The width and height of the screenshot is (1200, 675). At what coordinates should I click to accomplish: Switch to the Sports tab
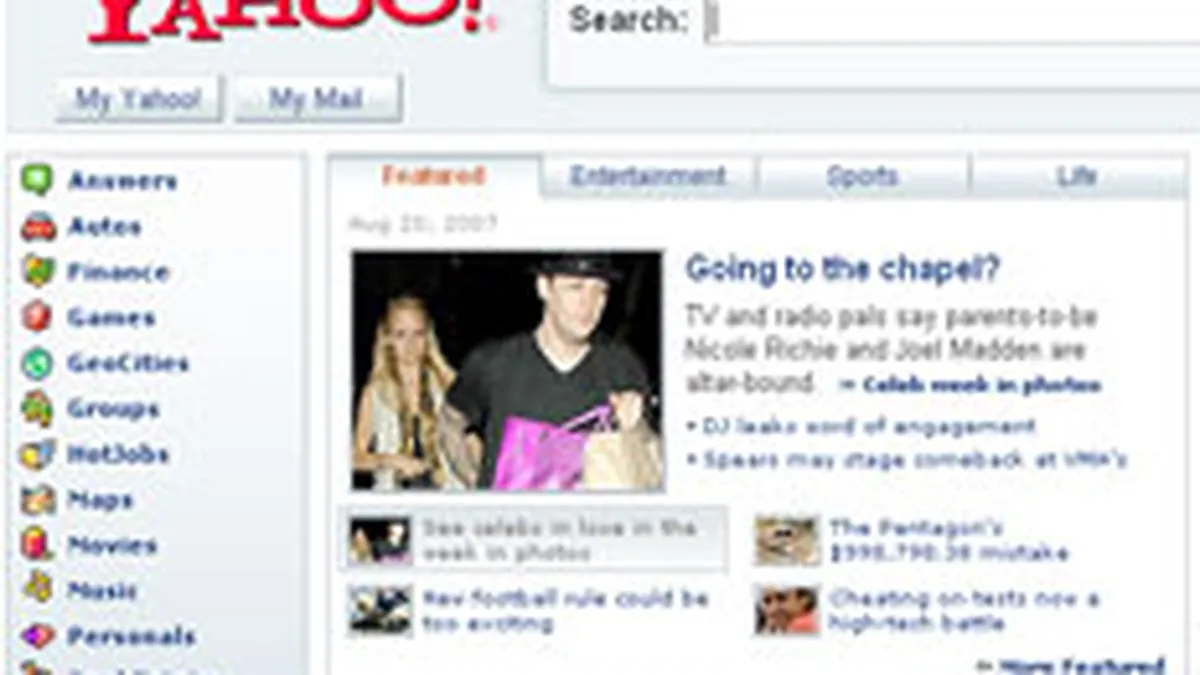[x=862, y=177]
